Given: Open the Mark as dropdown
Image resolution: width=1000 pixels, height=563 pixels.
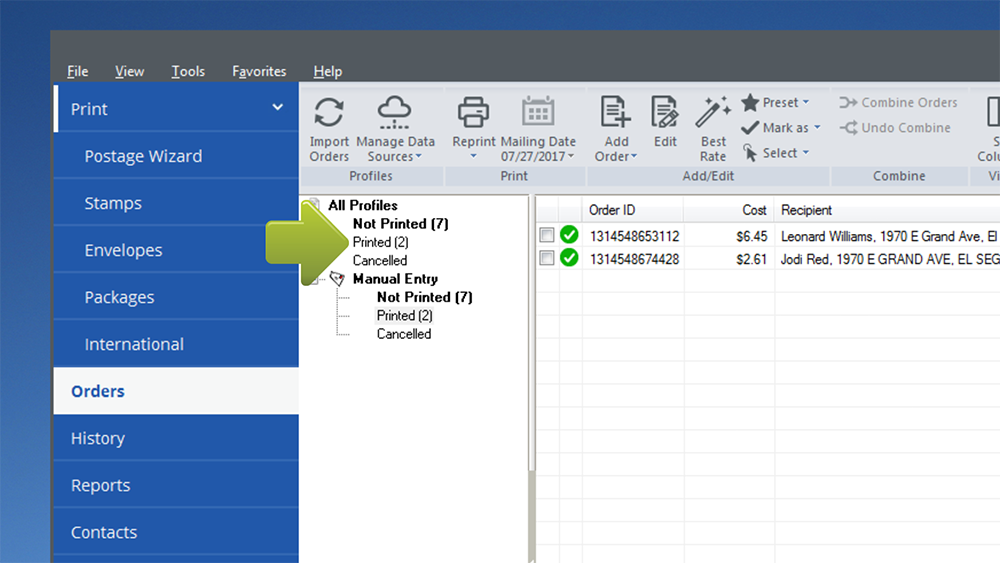Looking at the screenshot, I should coord(781,128).
